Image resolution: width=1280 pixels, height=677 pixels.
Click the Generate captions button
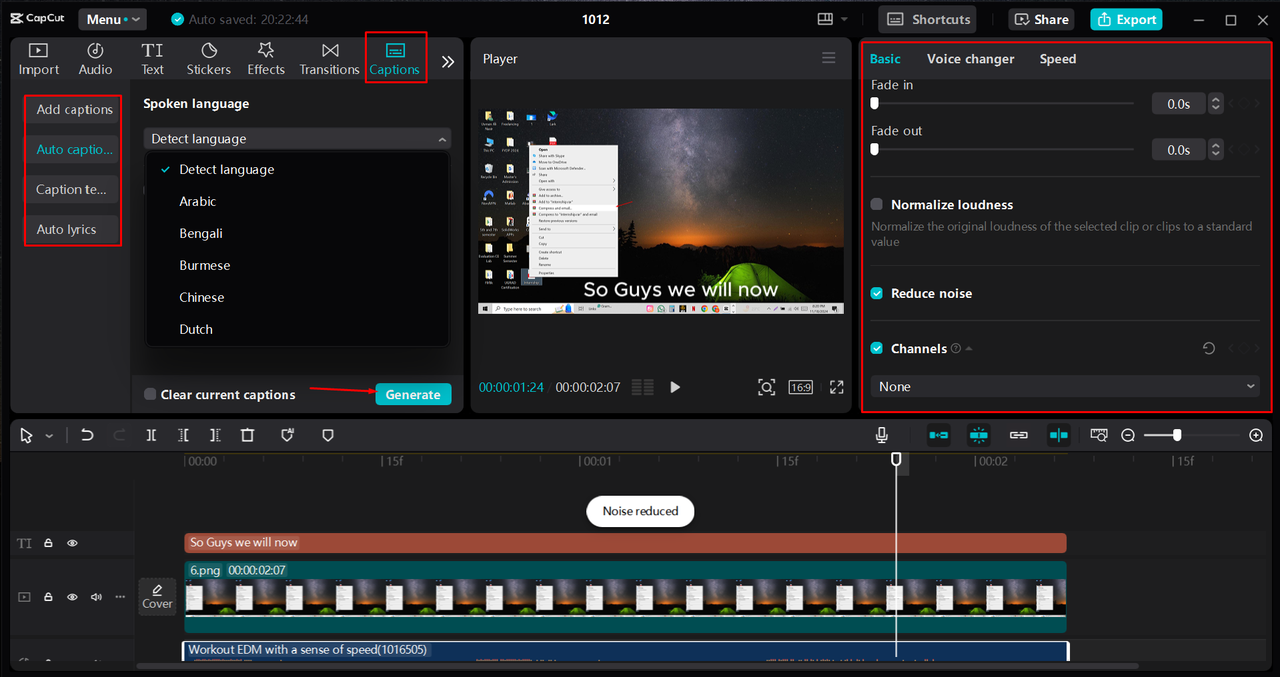click(413, 395)
